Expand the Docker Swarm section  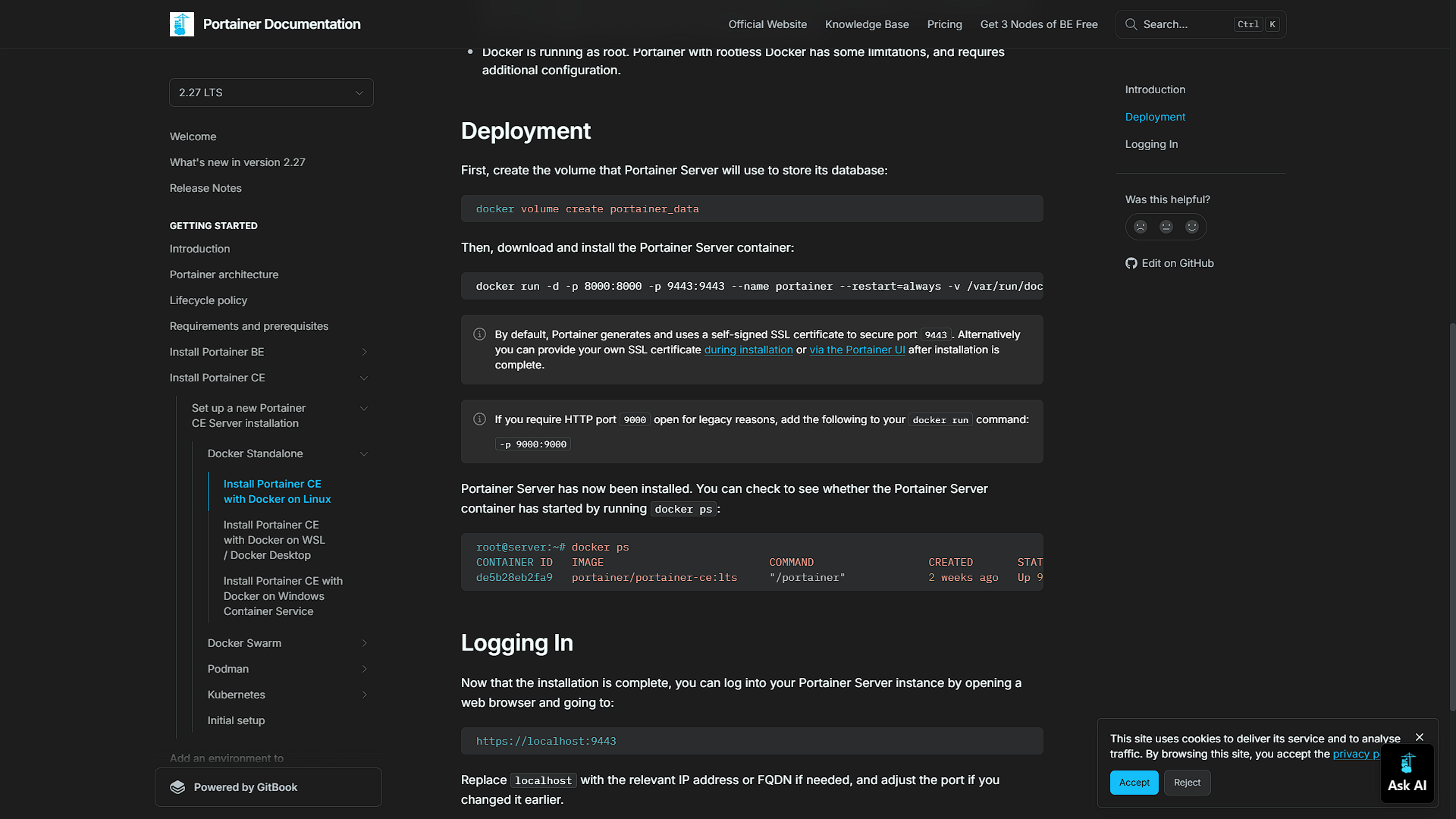(x=364, y=643)
